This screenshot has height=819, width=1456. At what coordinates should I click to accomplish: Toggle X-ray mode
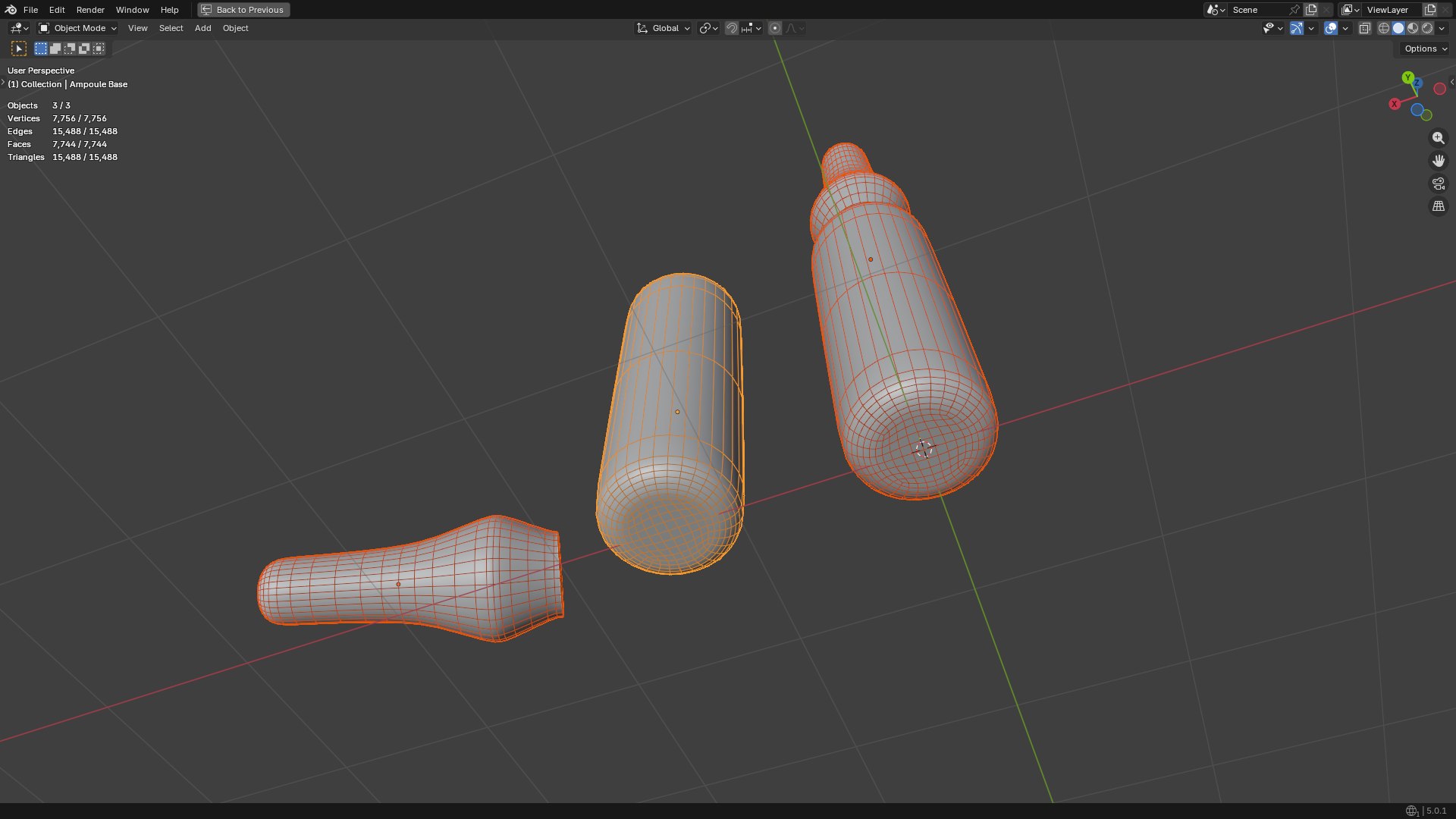tap(1364, 28)
